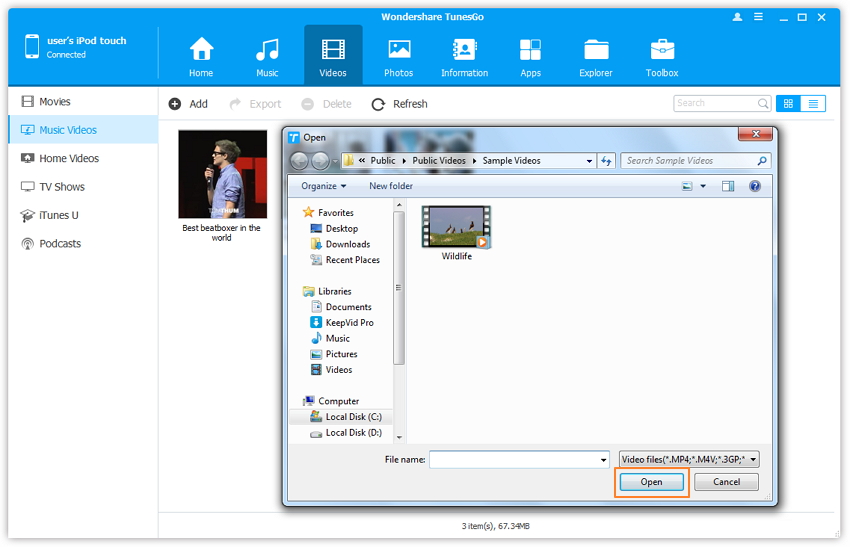The height and width of the screenshot is (547, 850).
Task: Toggle the preview pane in Open dialog
Action: pos(728,186)
